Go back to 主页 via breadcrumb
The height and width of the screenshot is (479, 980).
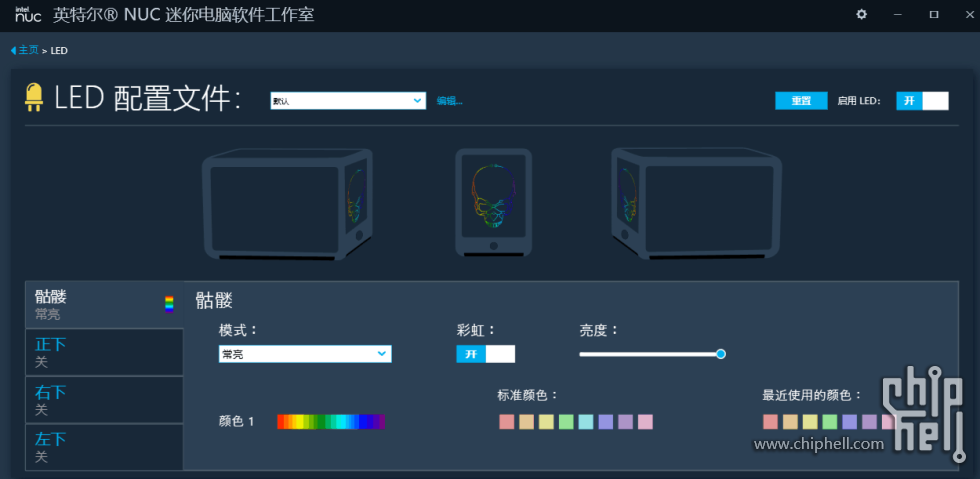tap(28, 50)
